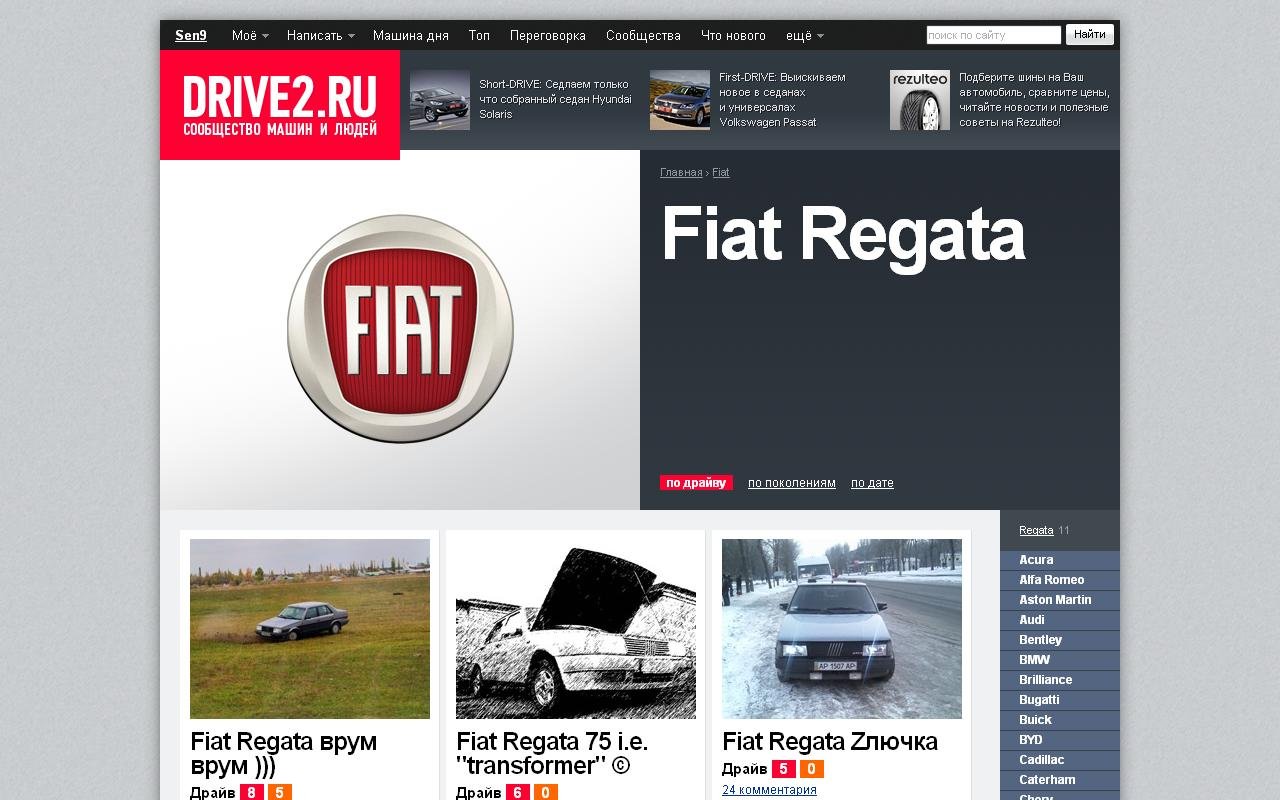Go to Fiat breadcrumb link
Screen dimensions: 1280x800
point(721,173)
